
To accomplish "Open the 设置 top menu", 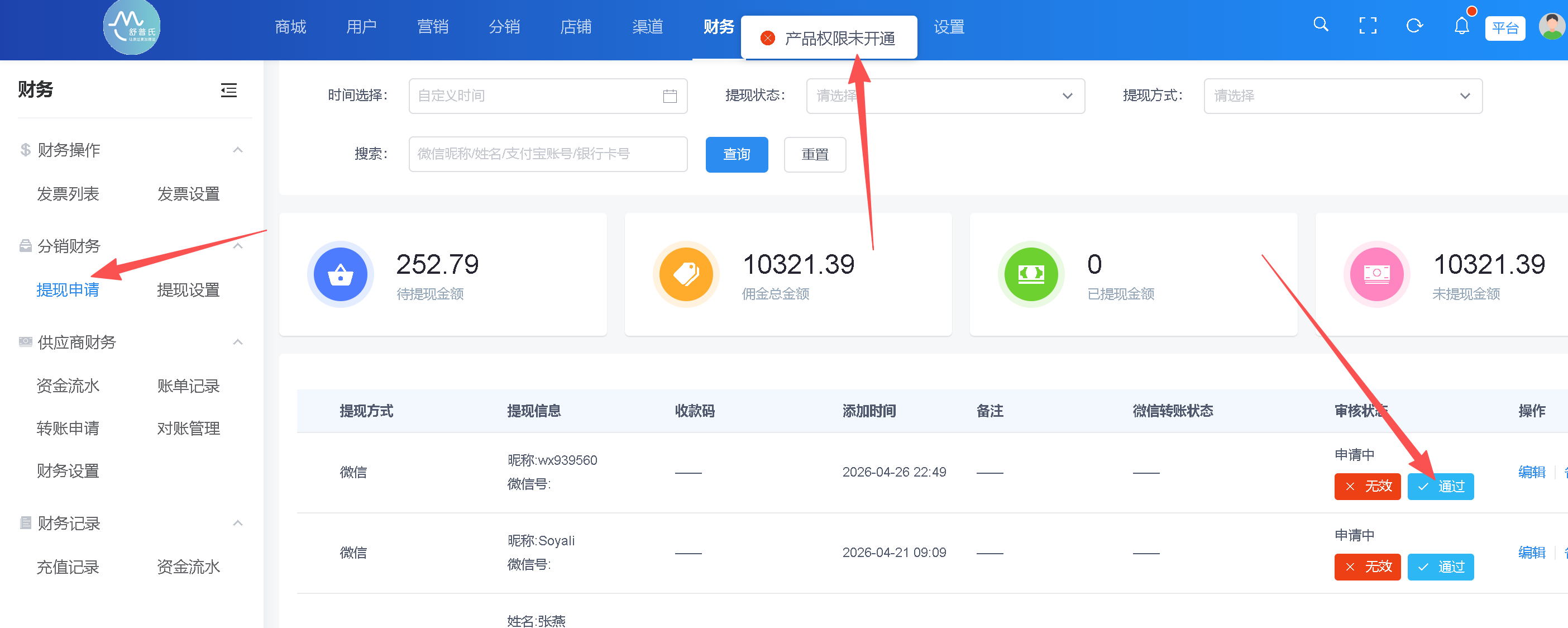I will click(x=949, y=27).
